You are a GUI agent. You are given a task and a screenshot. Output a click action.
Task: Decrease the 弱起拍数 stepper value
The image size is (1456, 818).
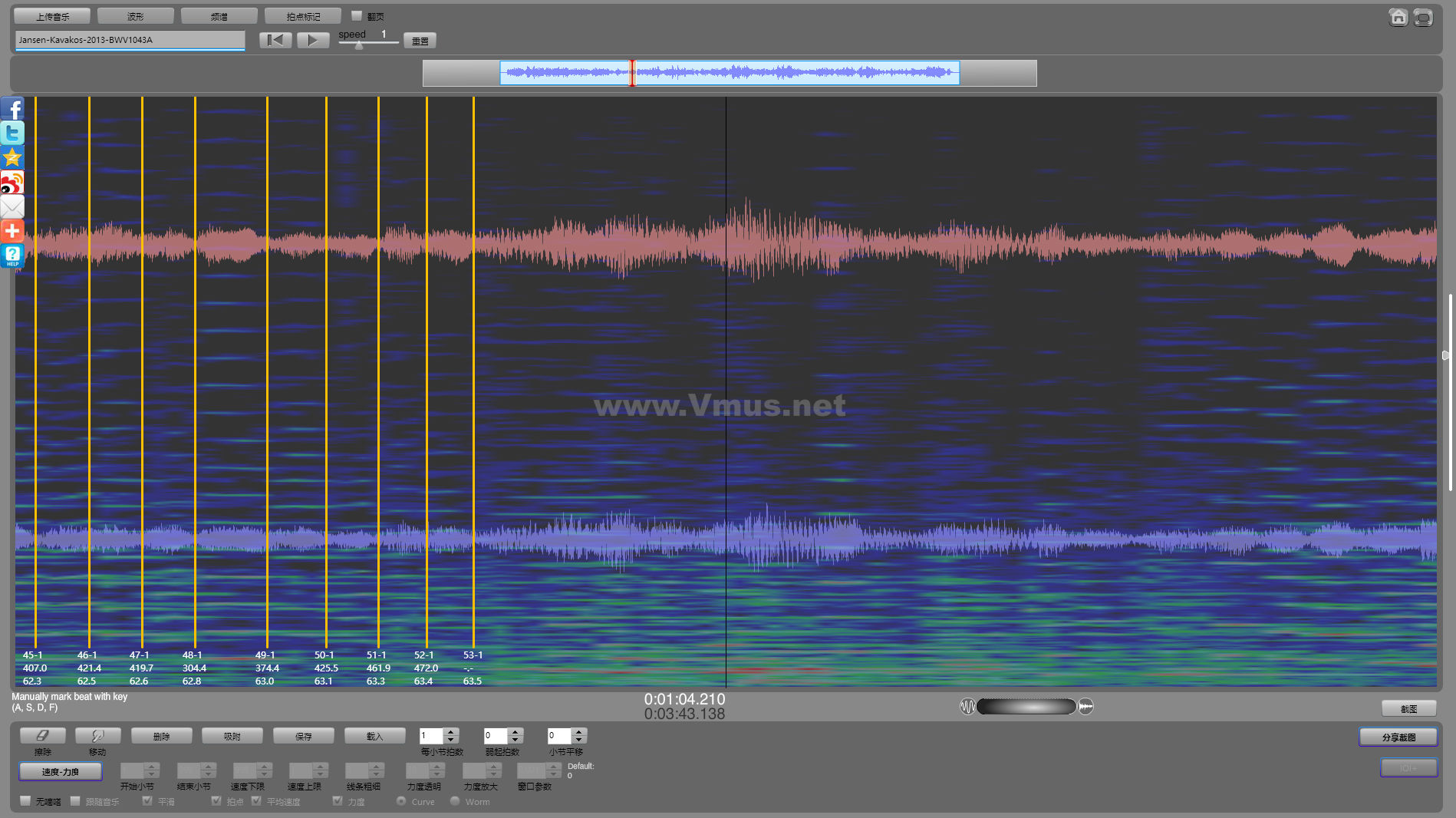(516, 740)
